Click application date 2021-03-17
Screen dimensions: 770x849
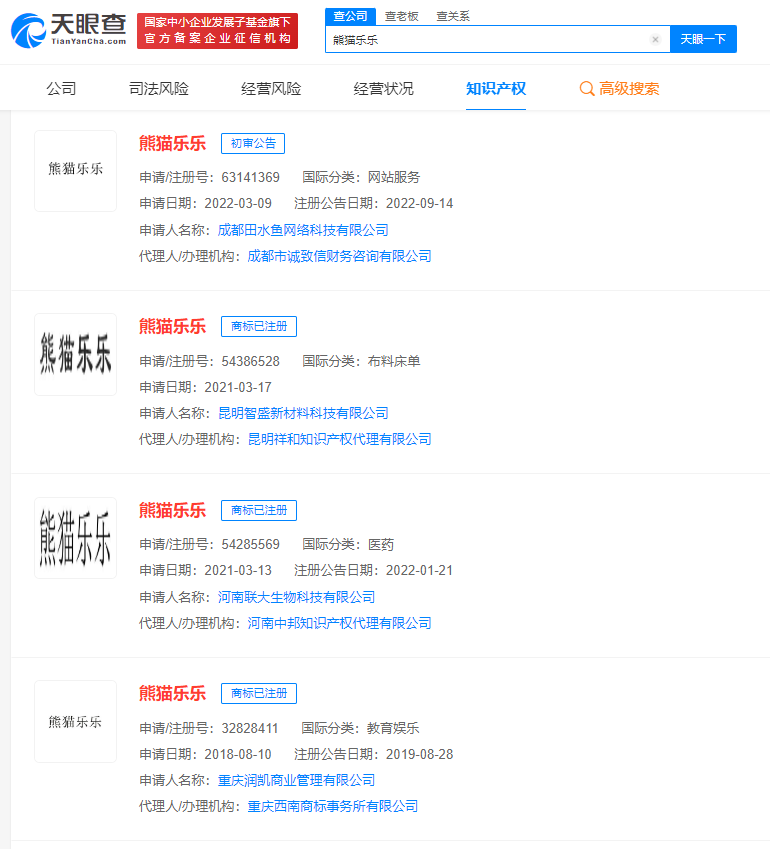[x=238, y=387]
